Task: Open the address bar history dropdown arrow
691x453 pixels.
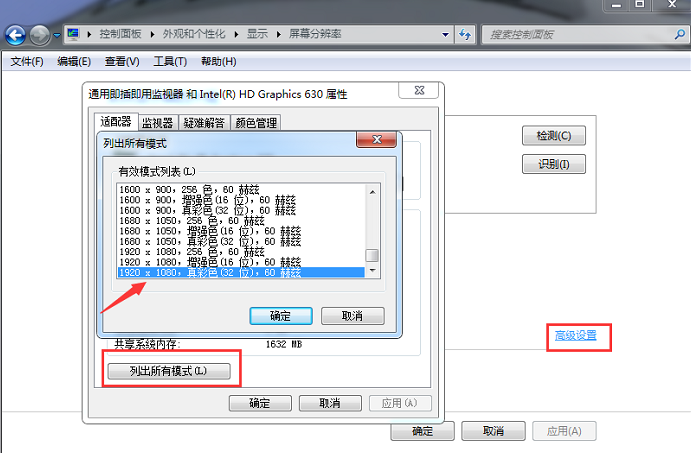Action: pos(445,35)
